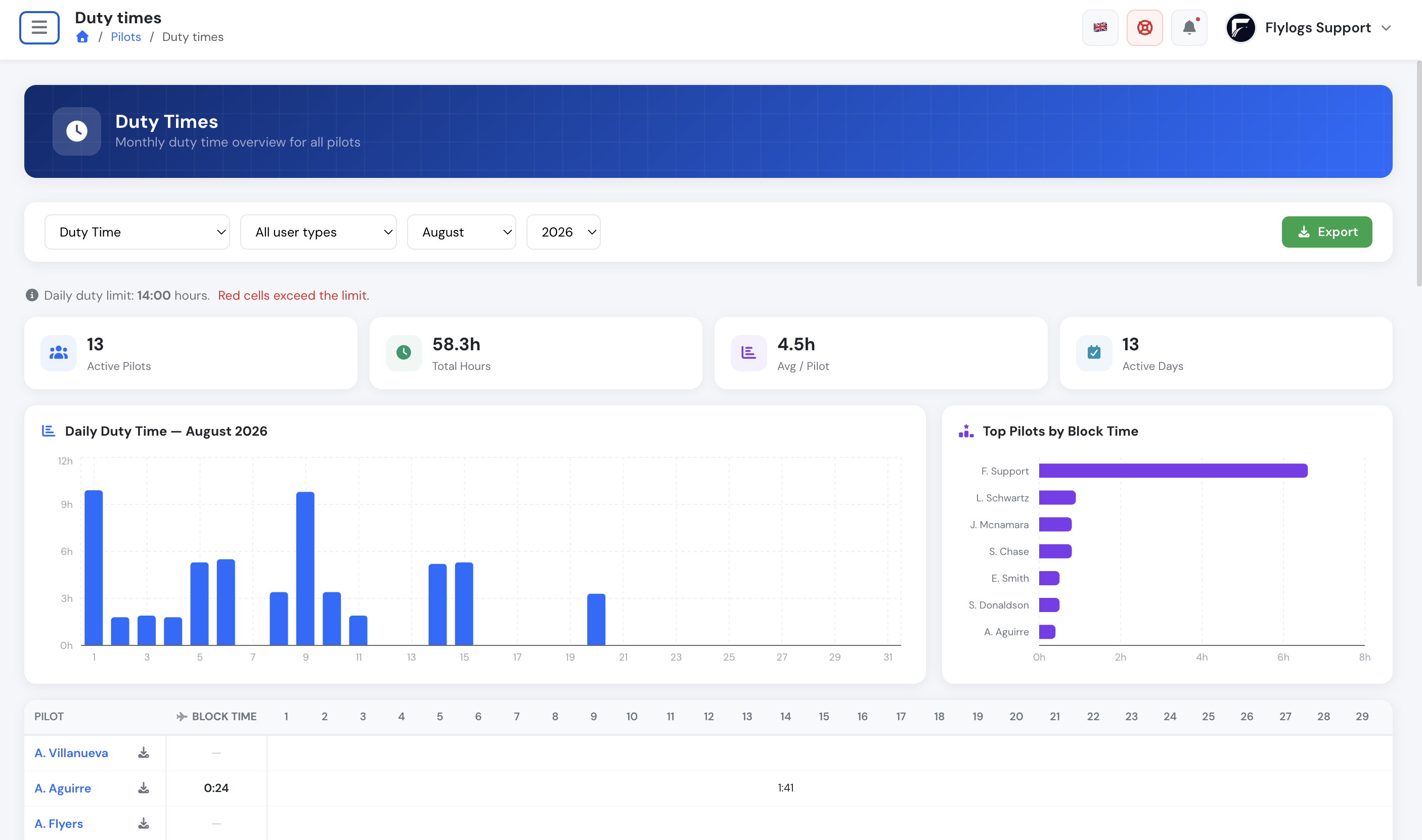Open notifications bell
The width and height of the screenshot is (1422, 840).
(x=1189, y=27)
